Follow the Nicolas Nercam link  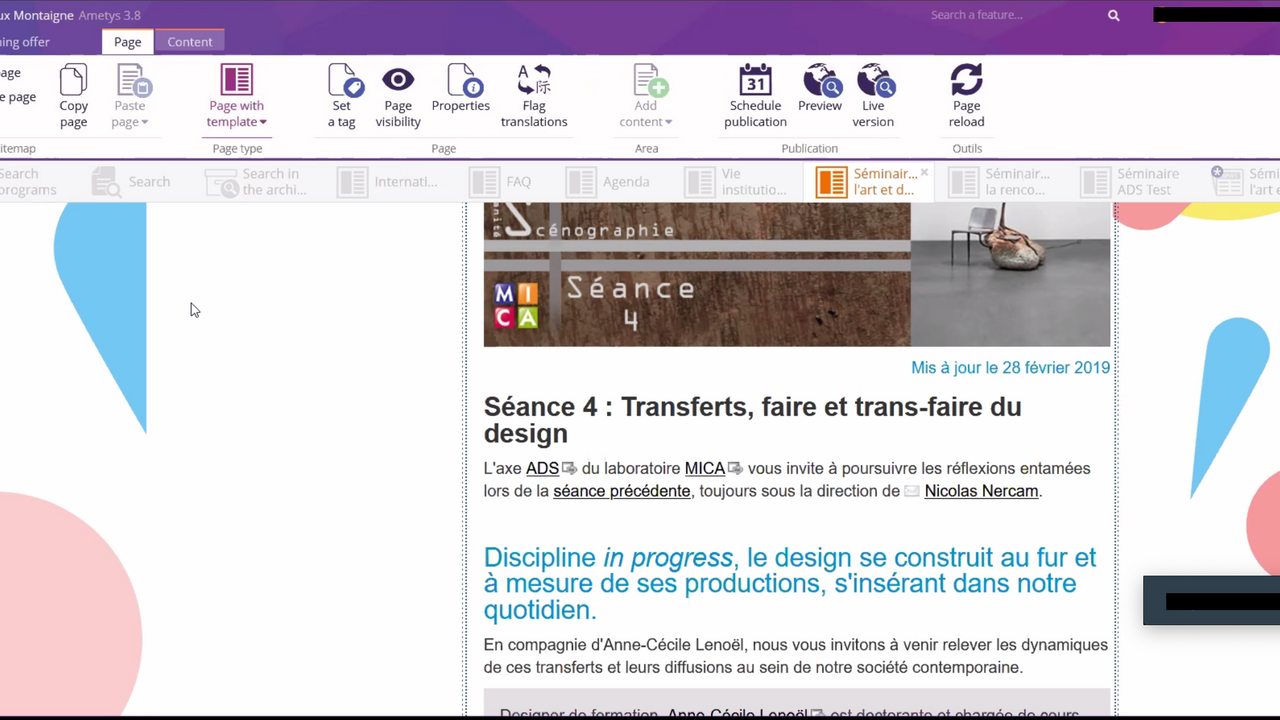980,491
